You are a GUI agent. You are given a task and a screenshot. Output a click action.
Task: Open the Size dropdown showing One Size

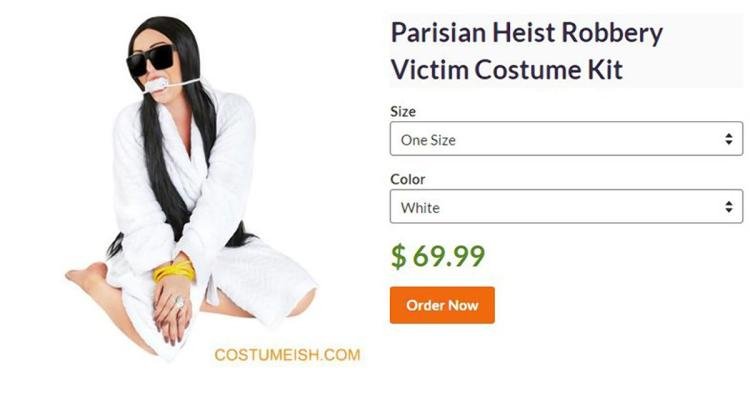click(566, 139)
